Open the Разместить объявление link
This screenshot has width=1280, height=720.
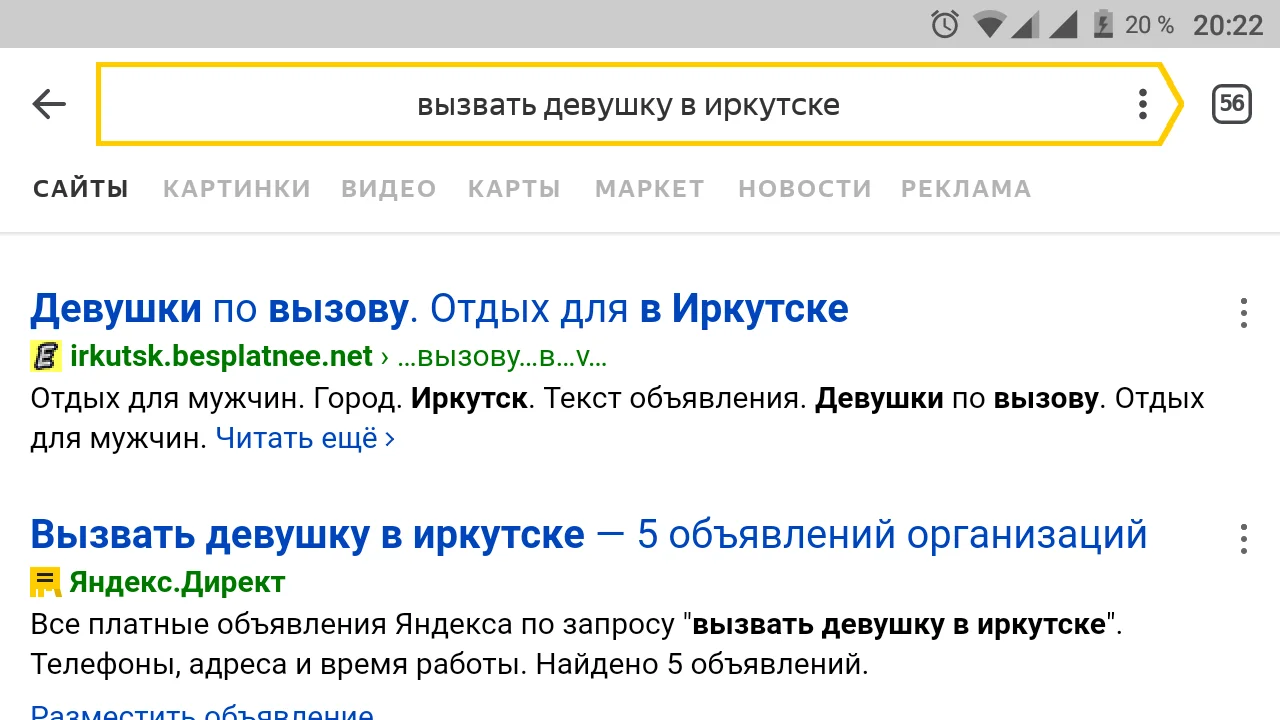pyautogui.click(x=200, y=712)
